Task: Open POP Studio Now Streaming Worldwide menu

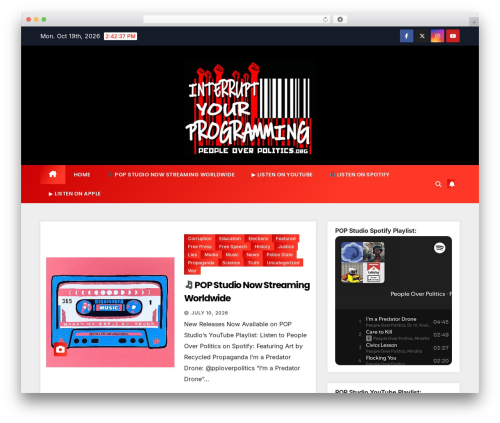Action: [171, 174]
